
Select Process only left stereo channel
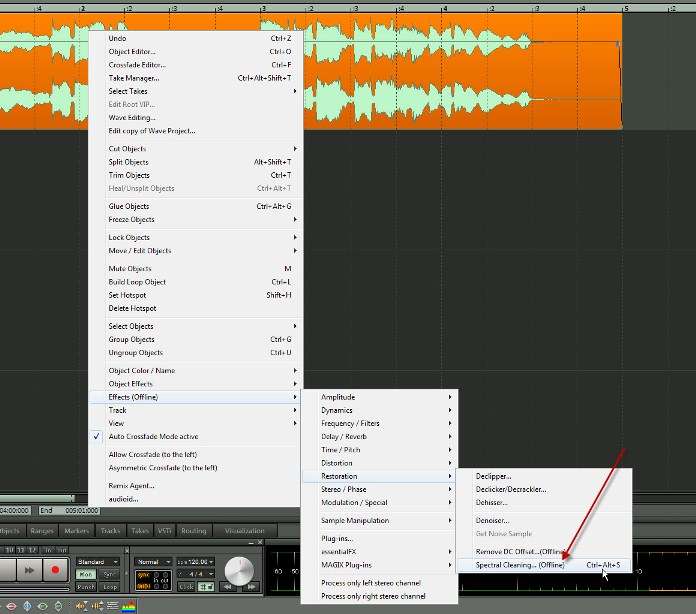380,583
